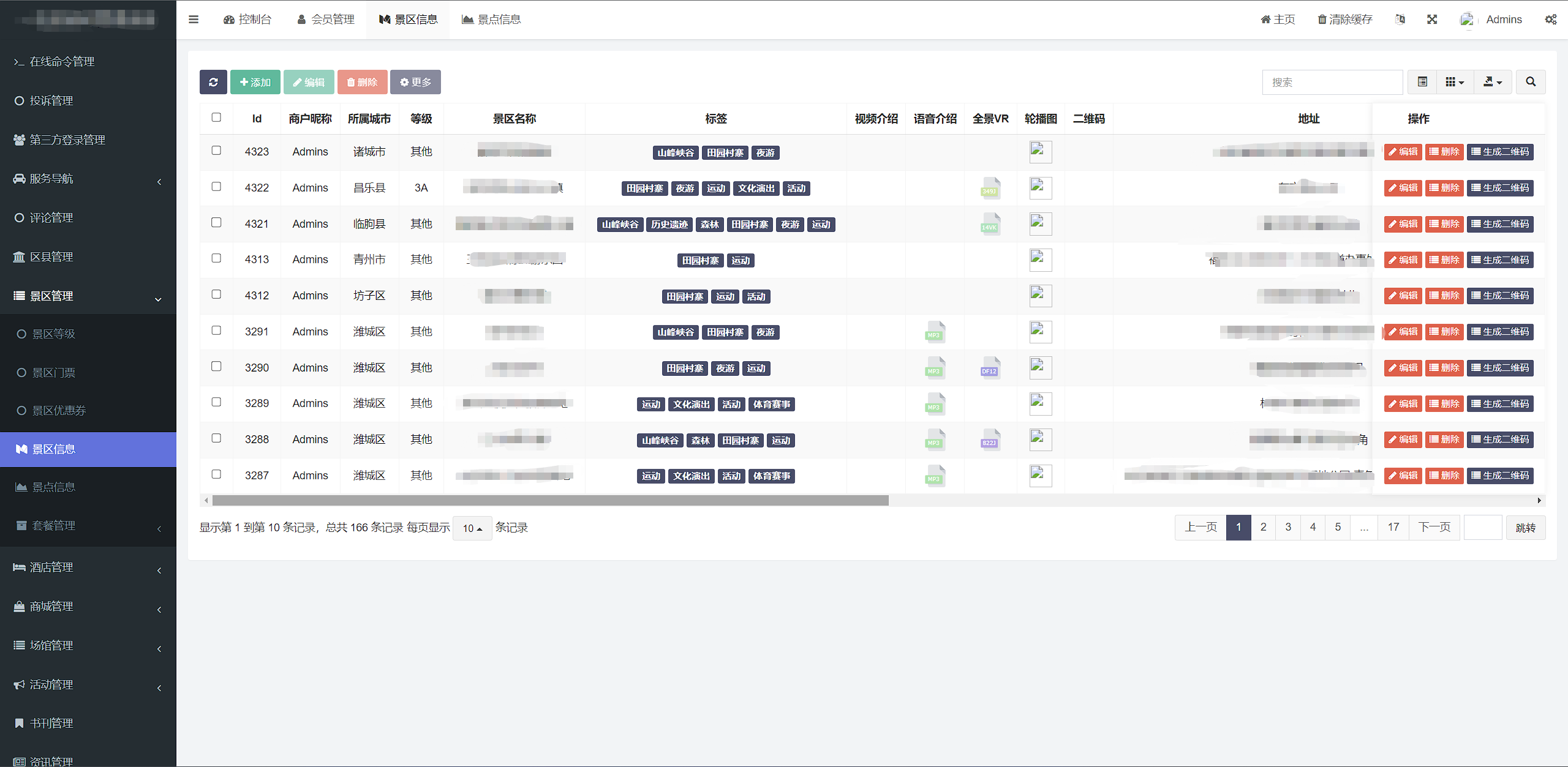
Task: Open the 822J VR file in row 3288
Action: 990,440
